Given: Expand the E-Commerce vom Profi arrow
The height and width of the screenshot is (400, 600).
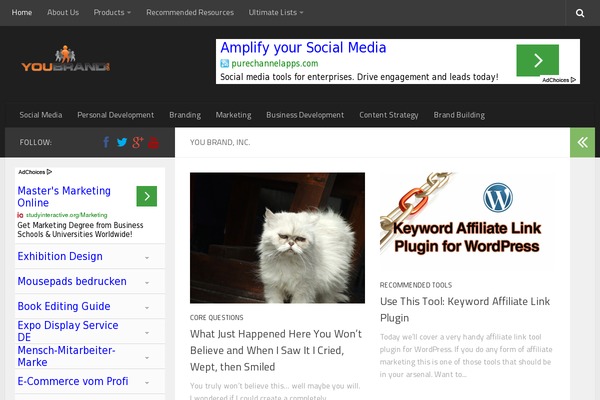Looking at the screenshot, I should coord(147,382).
